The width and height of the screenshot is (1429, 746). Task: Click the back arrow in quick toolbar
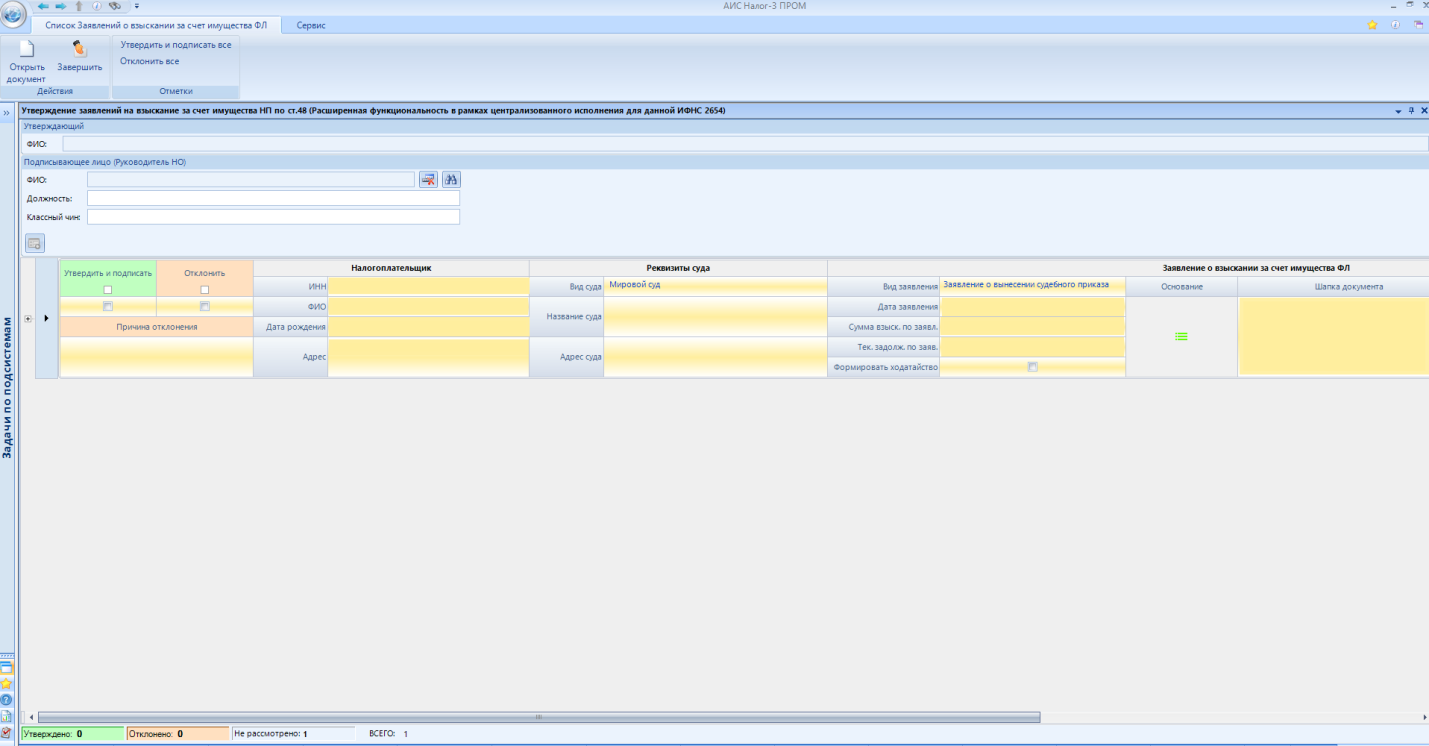43,6
